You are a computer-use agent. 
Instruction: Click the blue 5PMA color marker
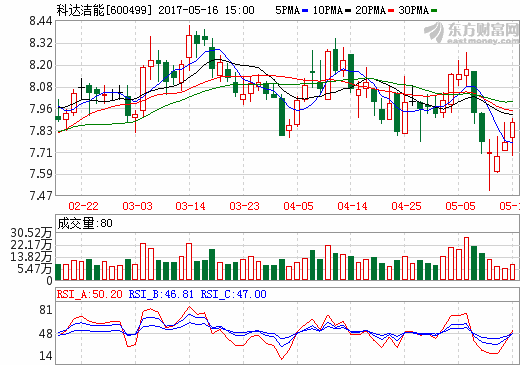coord(305,11)
